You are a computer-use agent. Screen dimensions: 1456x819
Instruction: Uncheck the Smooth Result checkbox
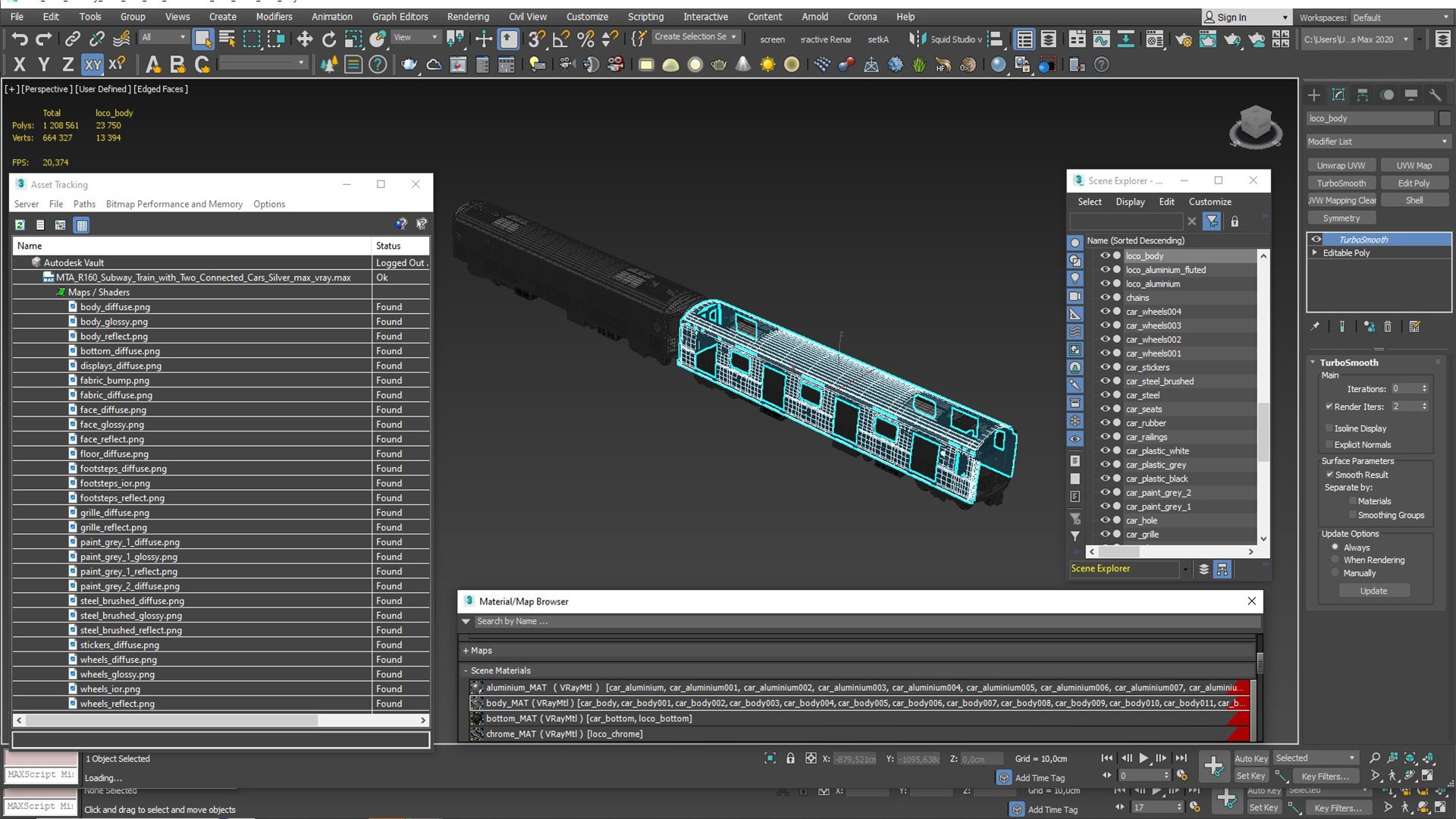[1329, 475]
